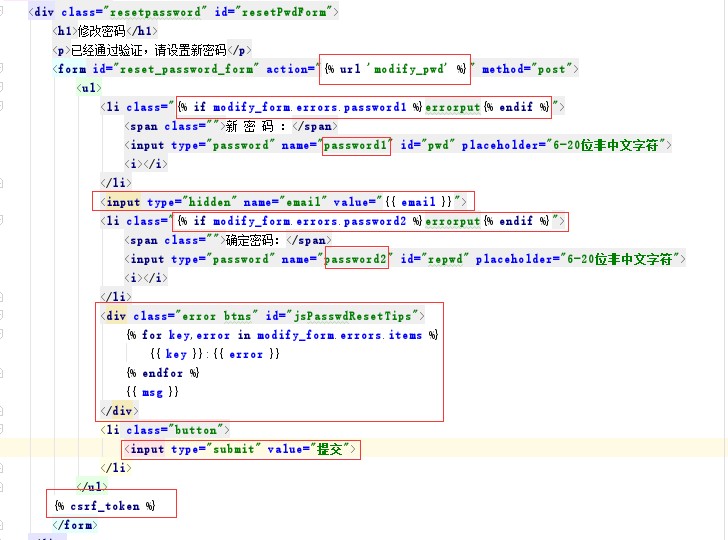Click the for key,error in modify_form.errors.items line
The image size is (728, 540).
coord(282,335)
